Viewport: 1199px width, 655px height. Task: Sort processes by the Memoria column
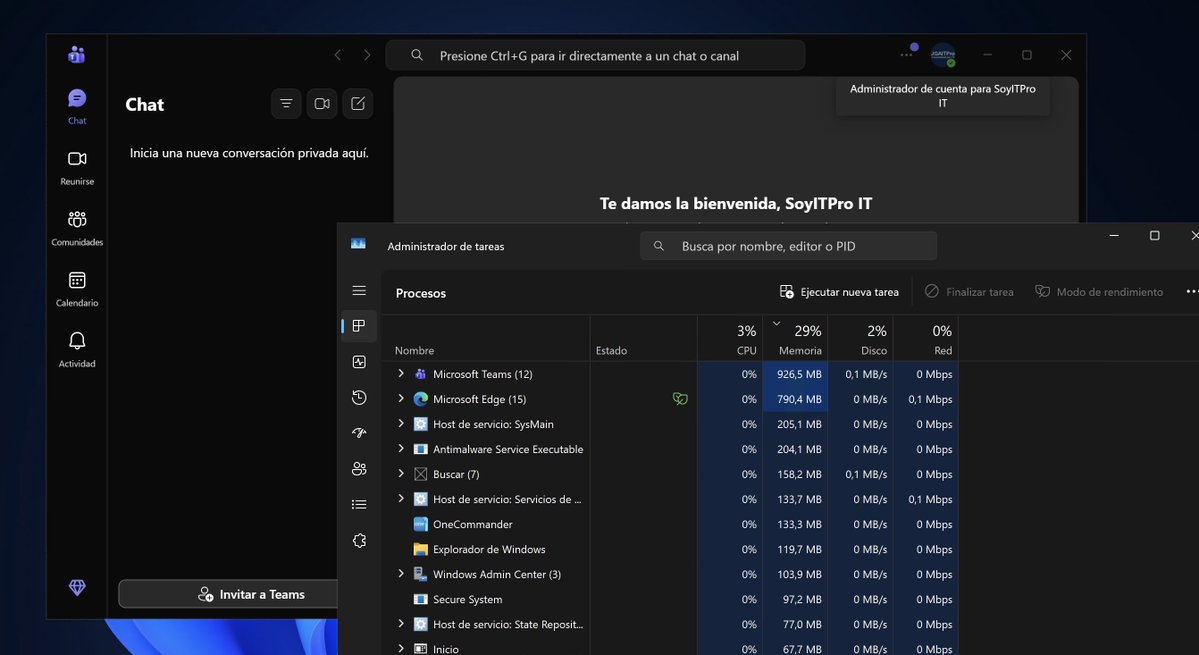coord(795,339)
